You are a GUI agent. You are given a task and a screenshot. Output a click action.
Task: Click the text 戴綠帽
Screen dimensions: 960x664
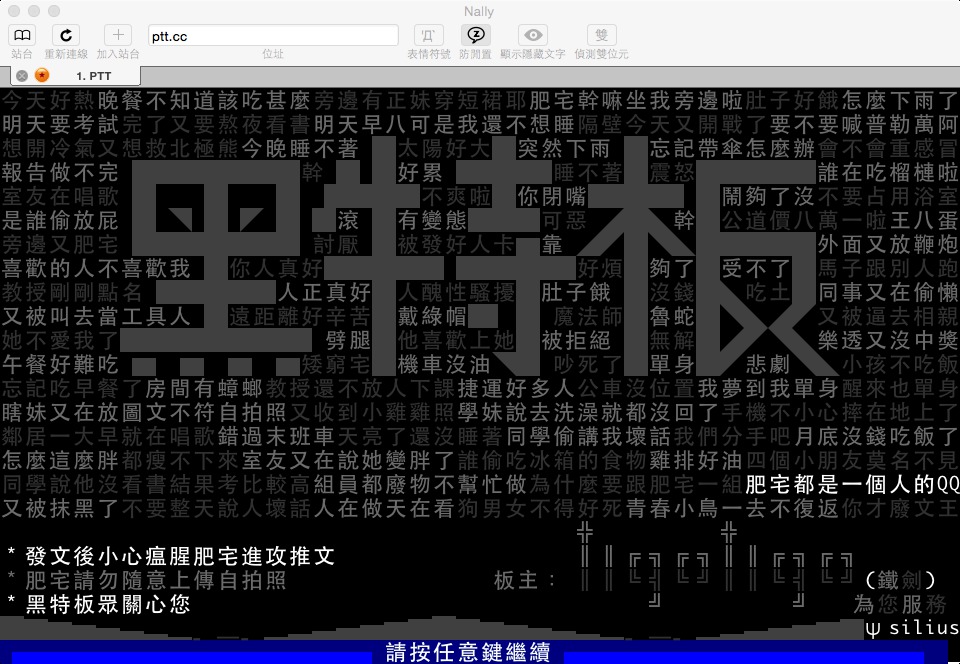[432, 317]
